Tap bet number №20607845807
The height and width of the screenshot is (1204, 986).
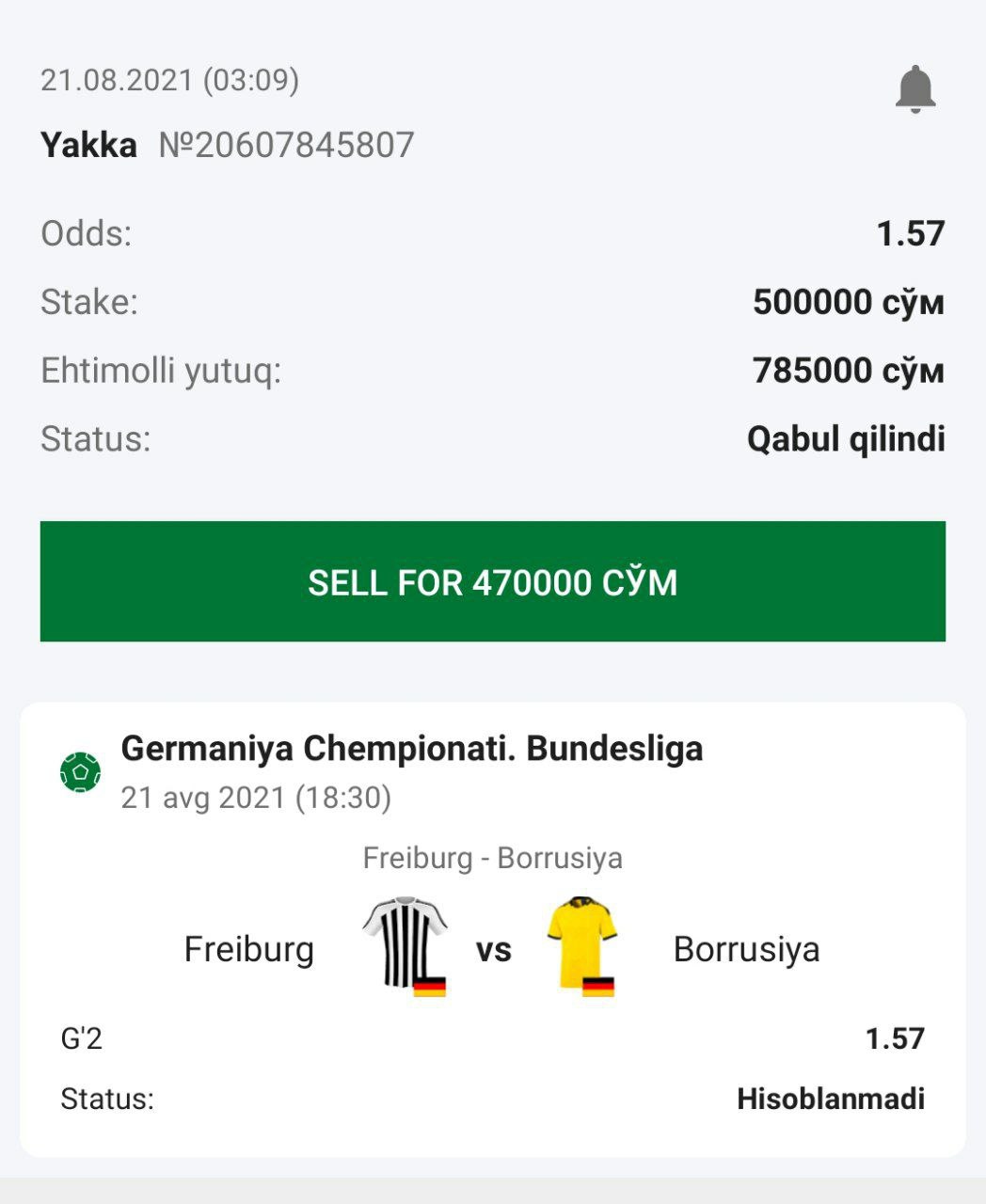286,145
